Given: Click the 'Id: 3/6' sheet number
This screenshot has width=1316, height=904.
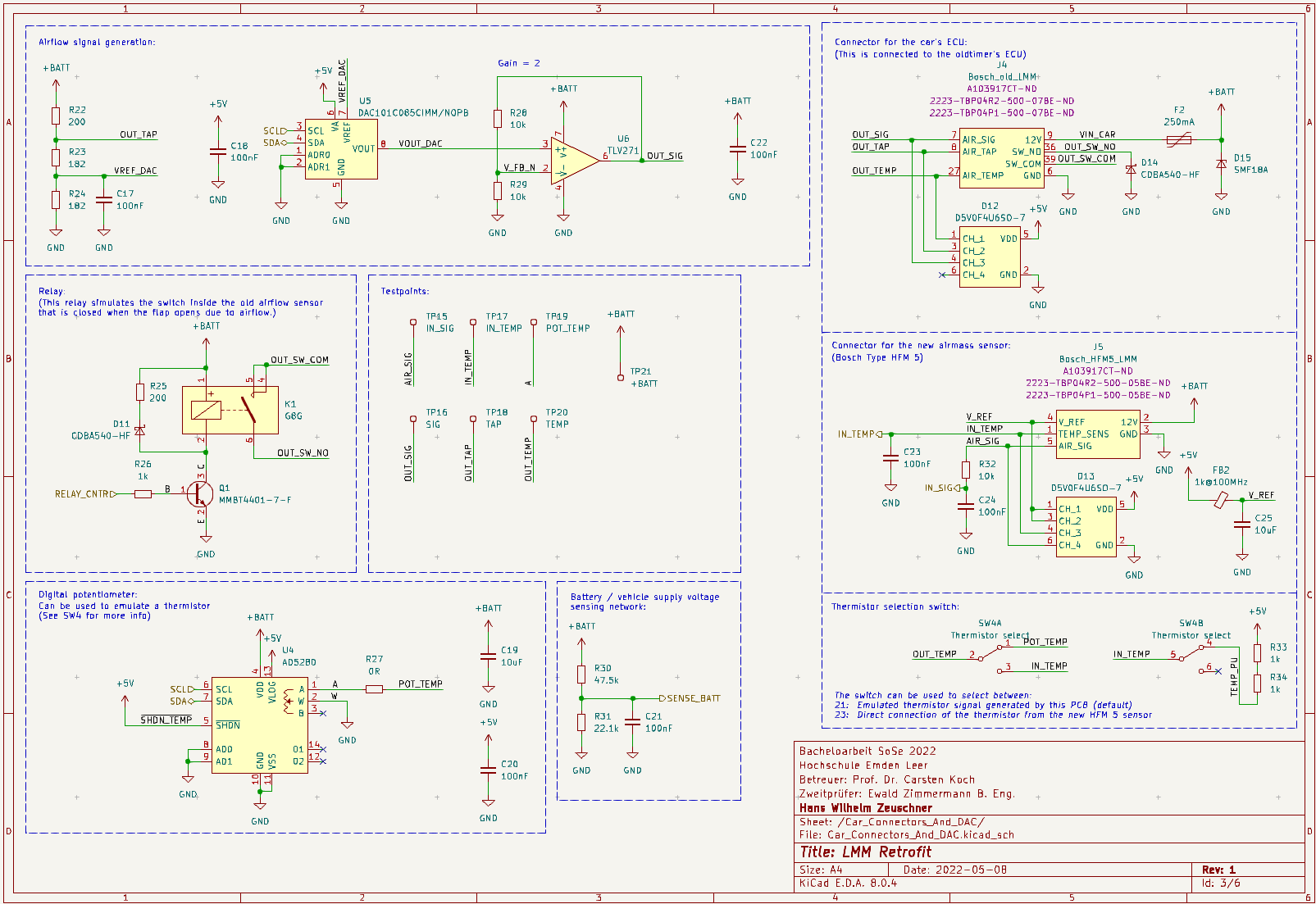Looking at the screenshot, I should point(1221,884).
